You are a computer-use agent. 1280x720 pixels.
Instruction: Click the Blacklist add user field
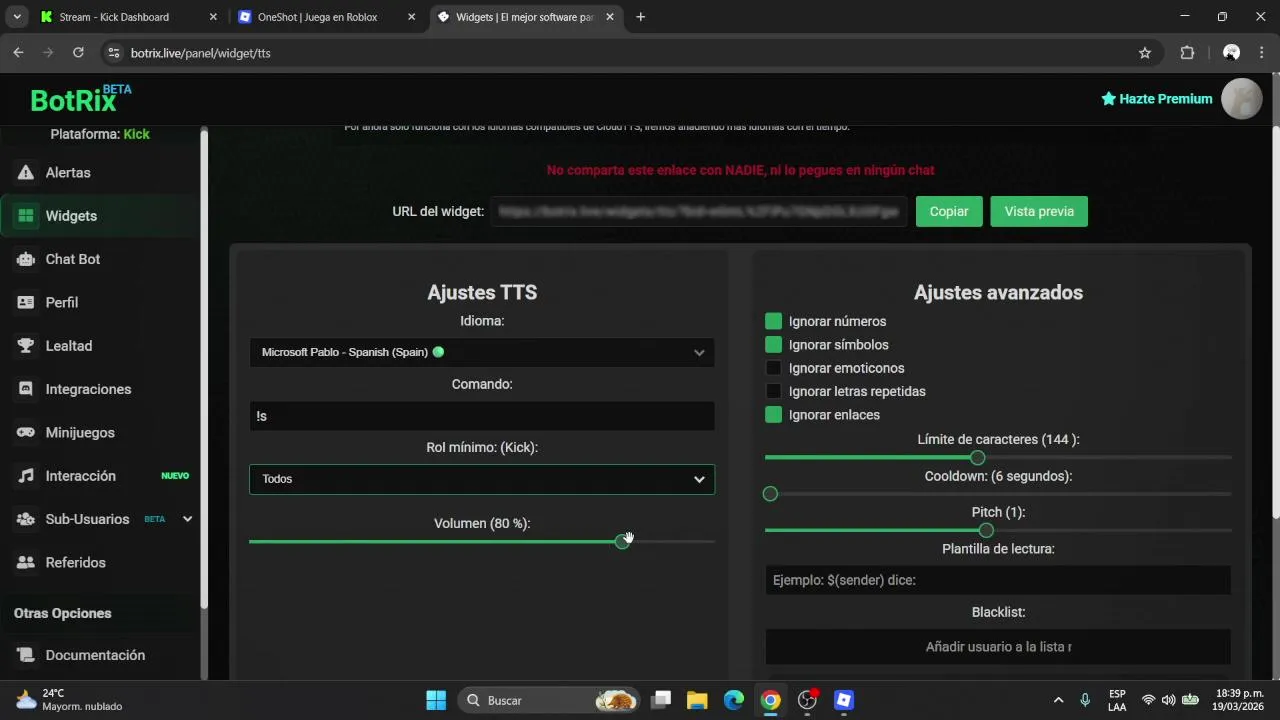998,647
